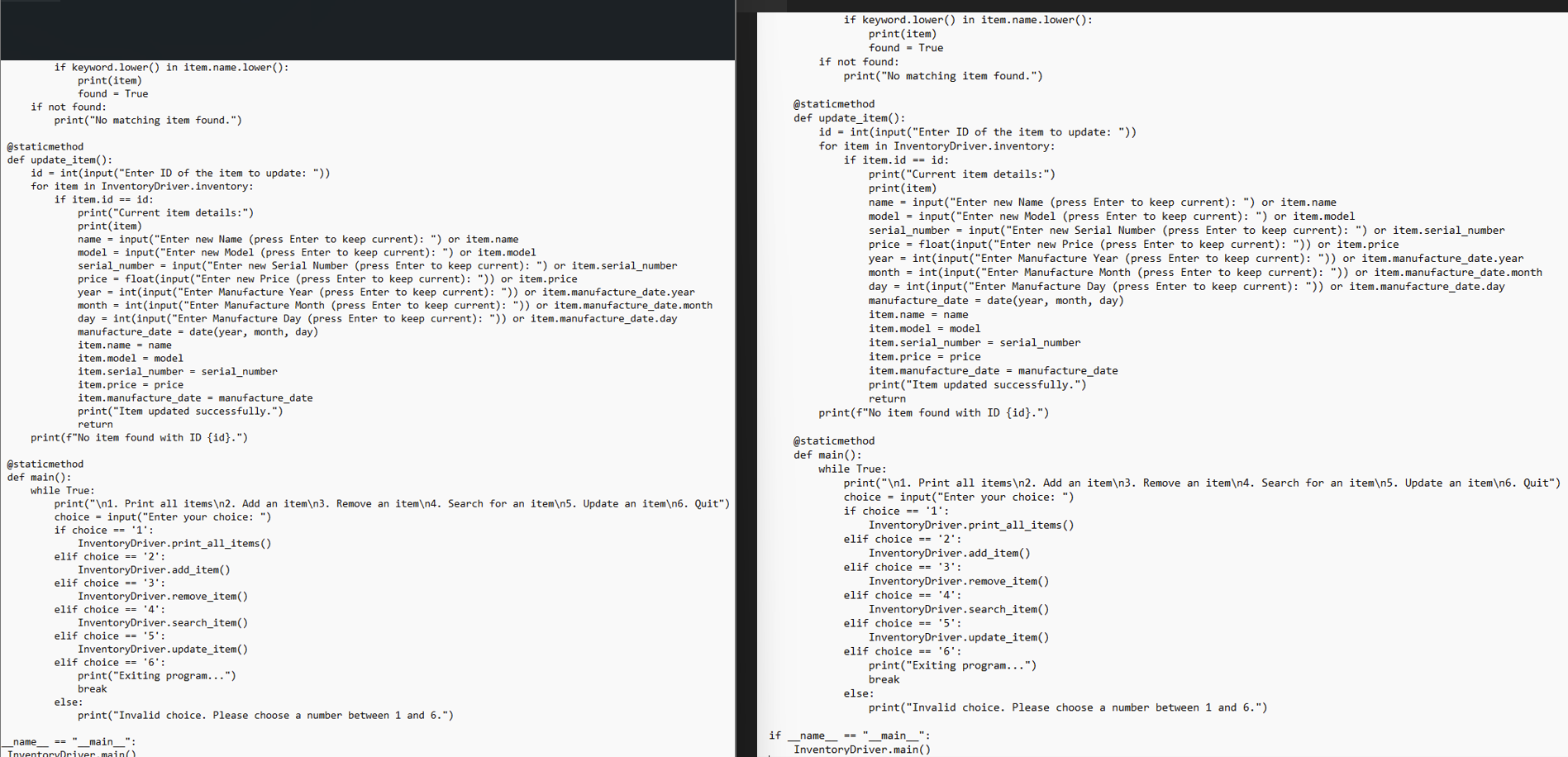Click the @staticmethod decorator above main in left pane
The height and width of the screenshot is (757, 1568).
click(45, 464)
